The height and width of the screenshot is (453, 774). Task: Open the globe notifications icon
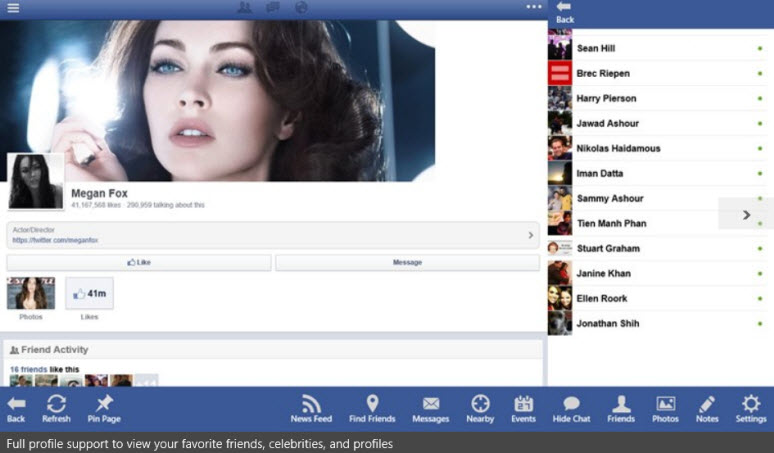pos(301,7)
